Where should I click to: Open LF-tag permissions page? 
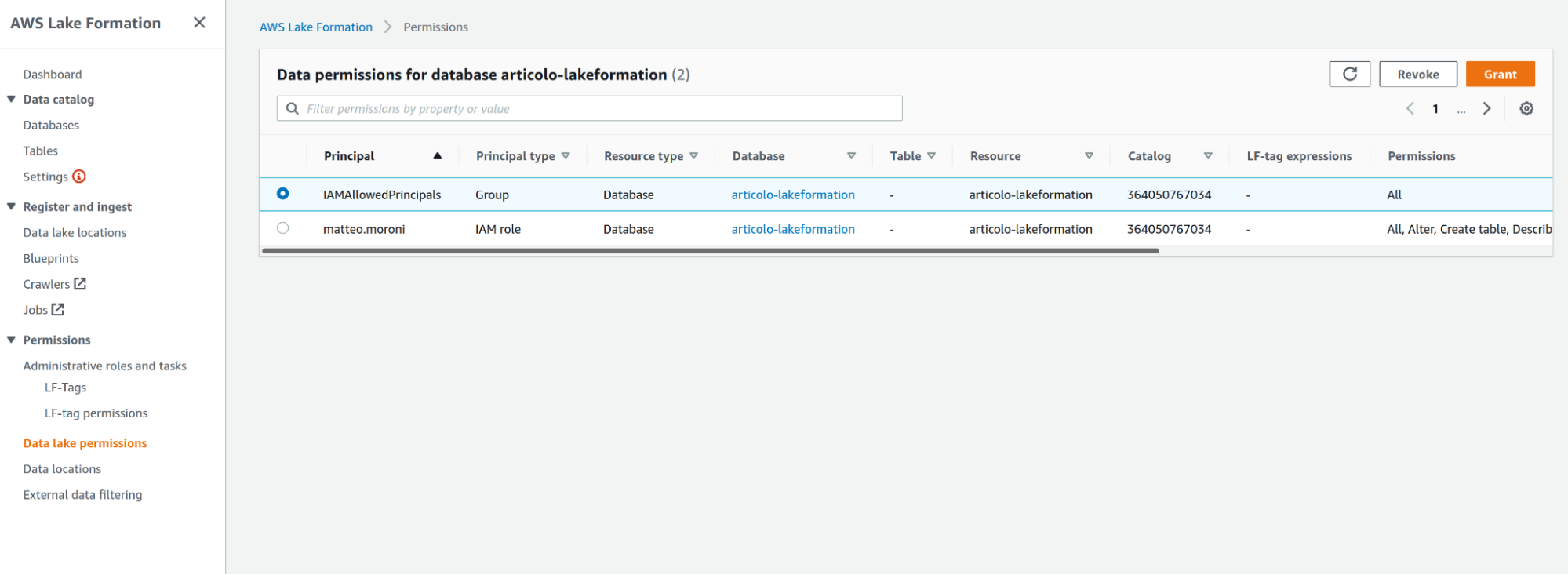pos(96,413)
